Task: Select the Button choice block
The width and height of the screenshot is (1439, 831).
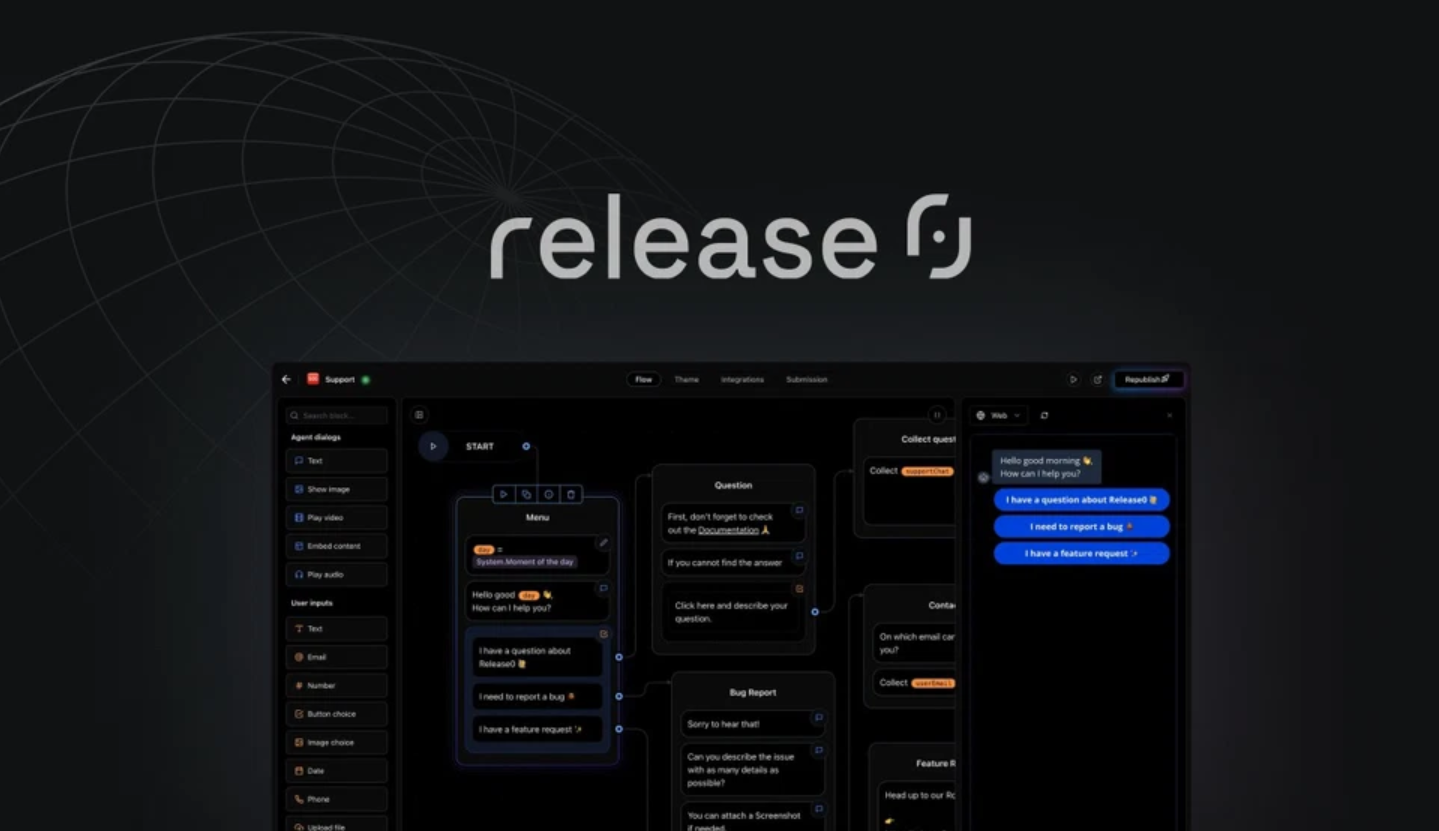Action: coord(337,714)
